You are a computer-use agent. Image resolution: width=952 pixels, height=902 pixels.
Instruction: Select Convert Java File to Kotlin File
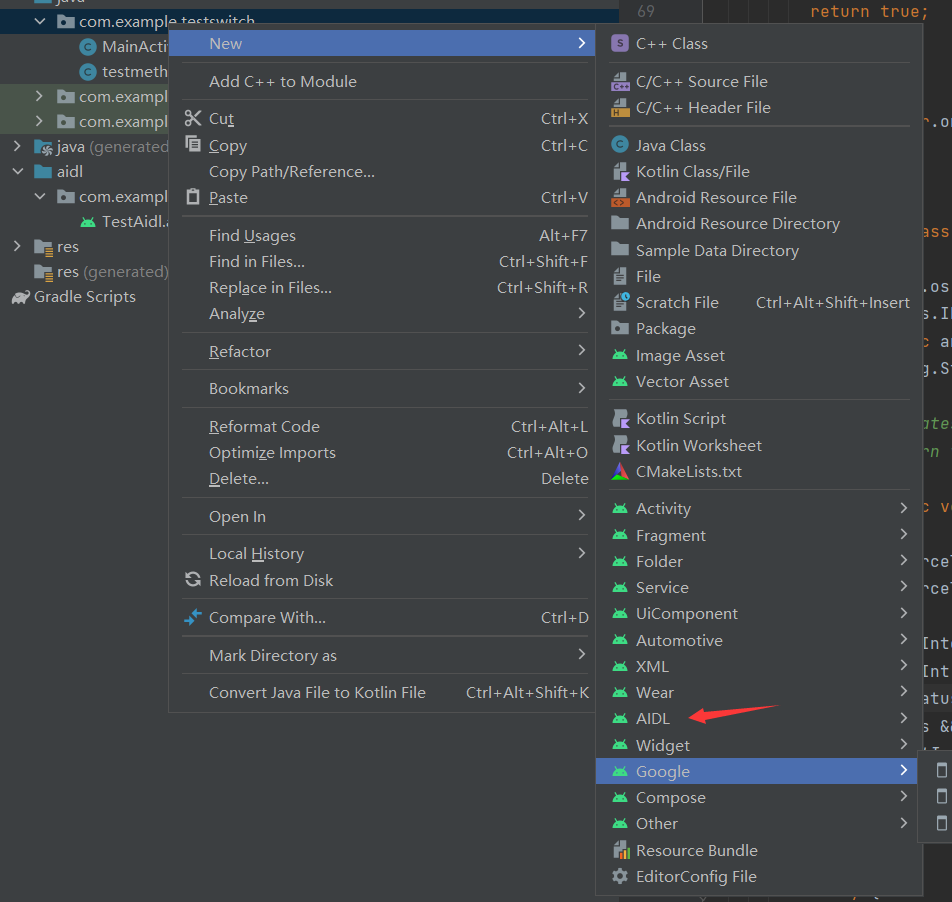click(x=317, y=692)
